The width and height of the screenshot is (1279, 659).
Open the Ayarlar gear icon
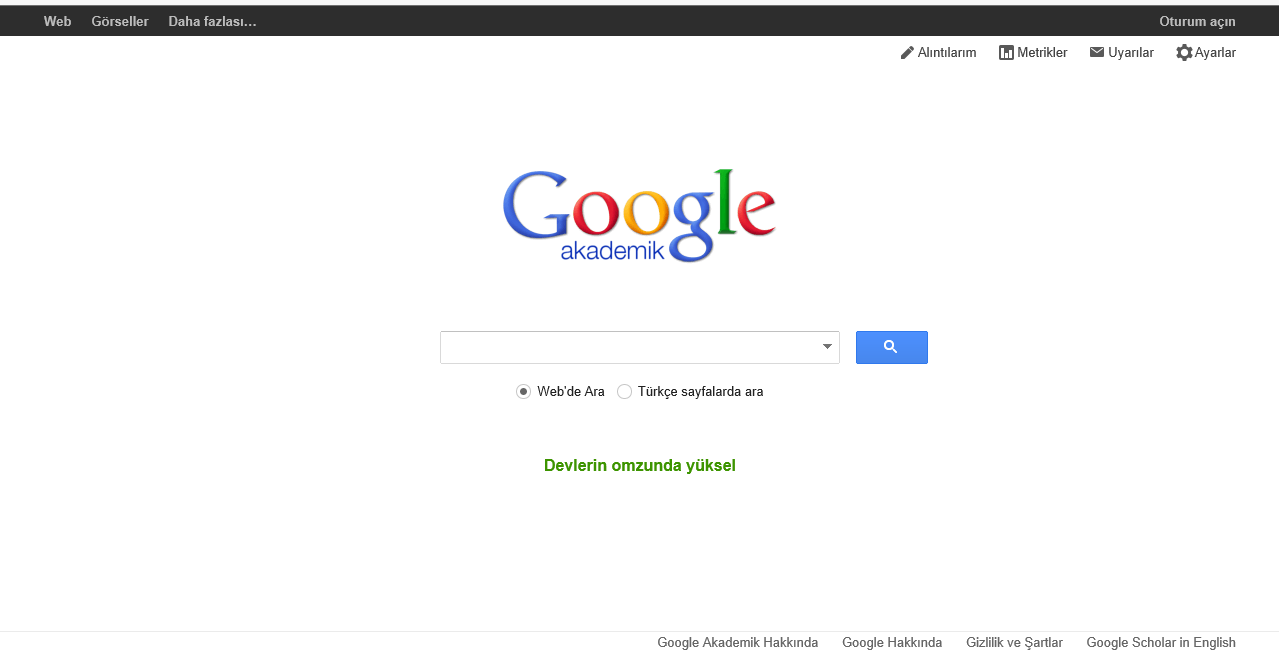point(1184,53)
